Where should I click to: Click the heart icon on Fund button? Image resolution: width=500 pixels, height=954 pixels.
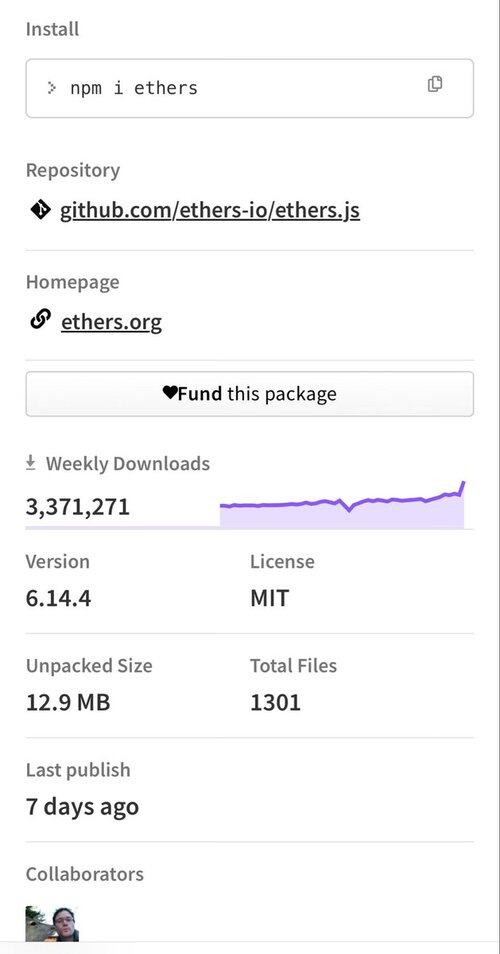point(170,393)
